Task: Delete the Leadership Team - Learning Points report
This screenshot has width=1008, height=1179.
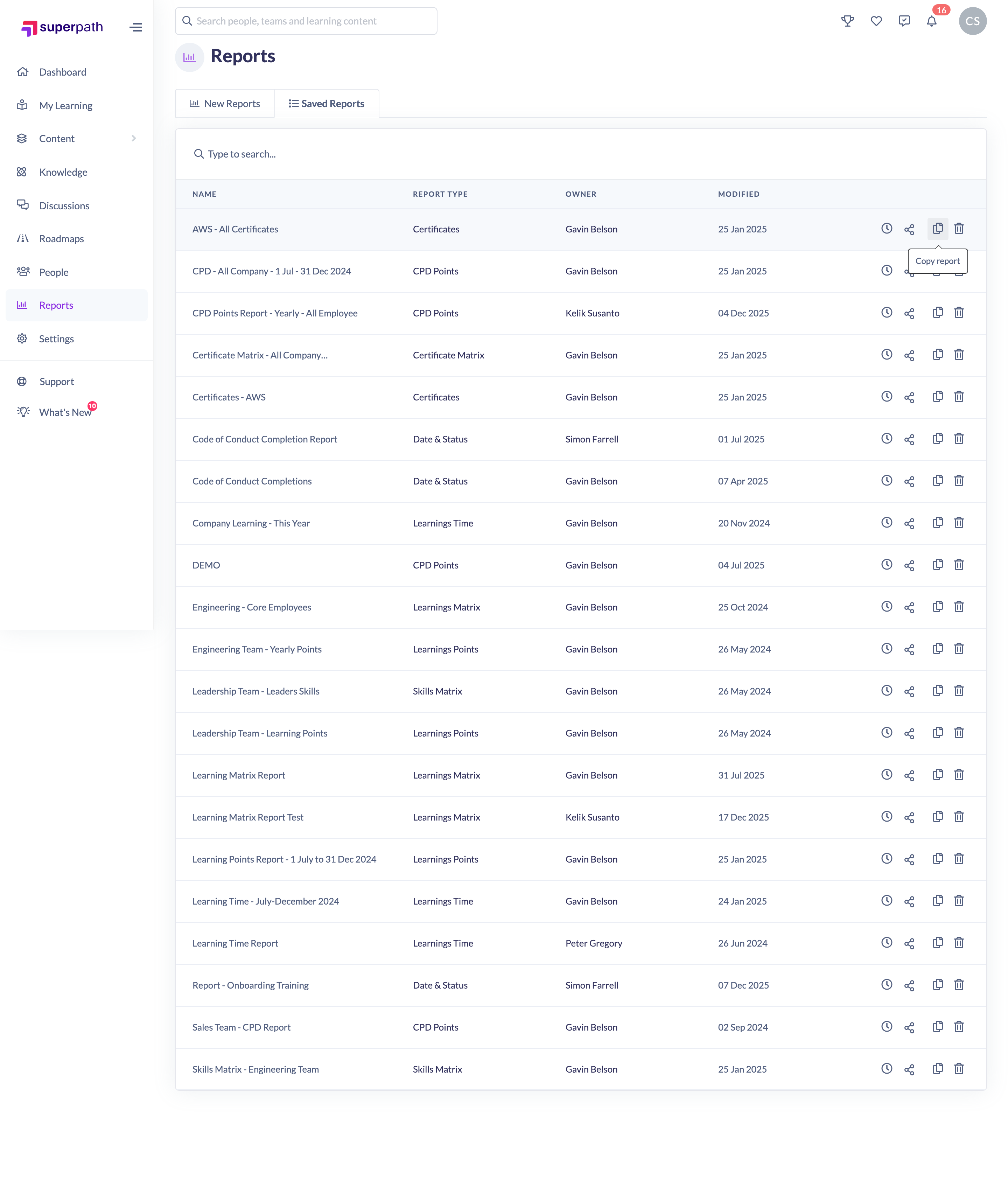Action: pos(959,732)
